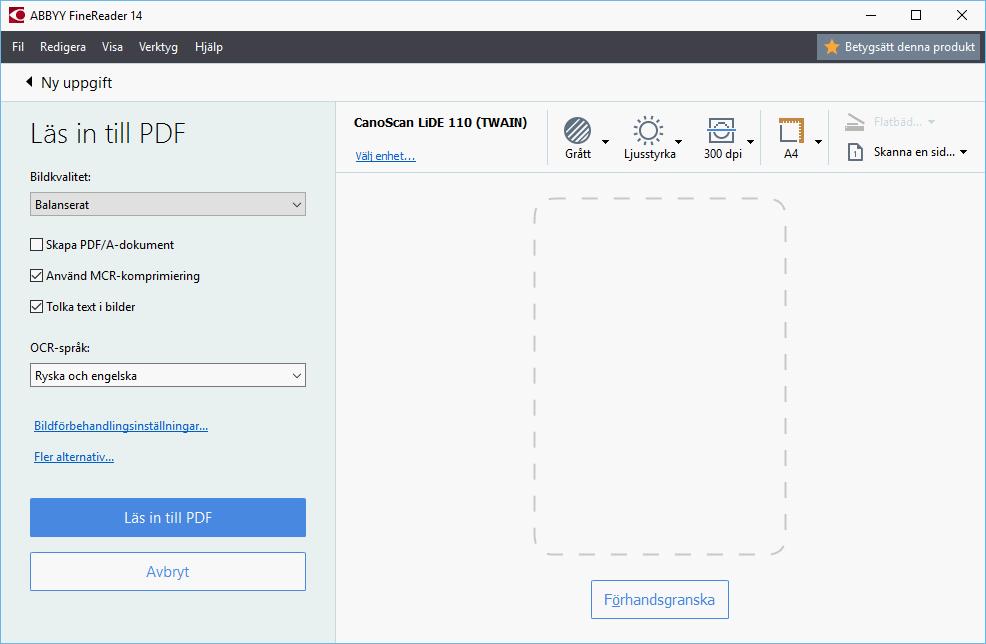Click the Avbryt button
The width and height of the screenshot is (986, 644).
click(x=168, y=572)
